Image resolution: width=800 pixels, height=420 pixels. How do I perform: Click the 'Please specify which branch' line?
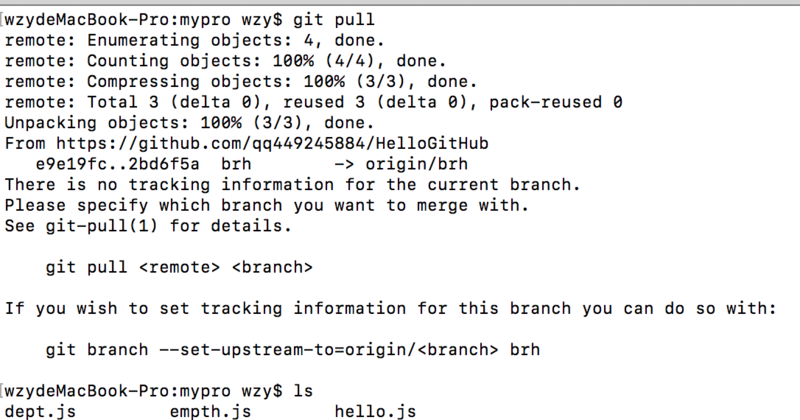266,206
